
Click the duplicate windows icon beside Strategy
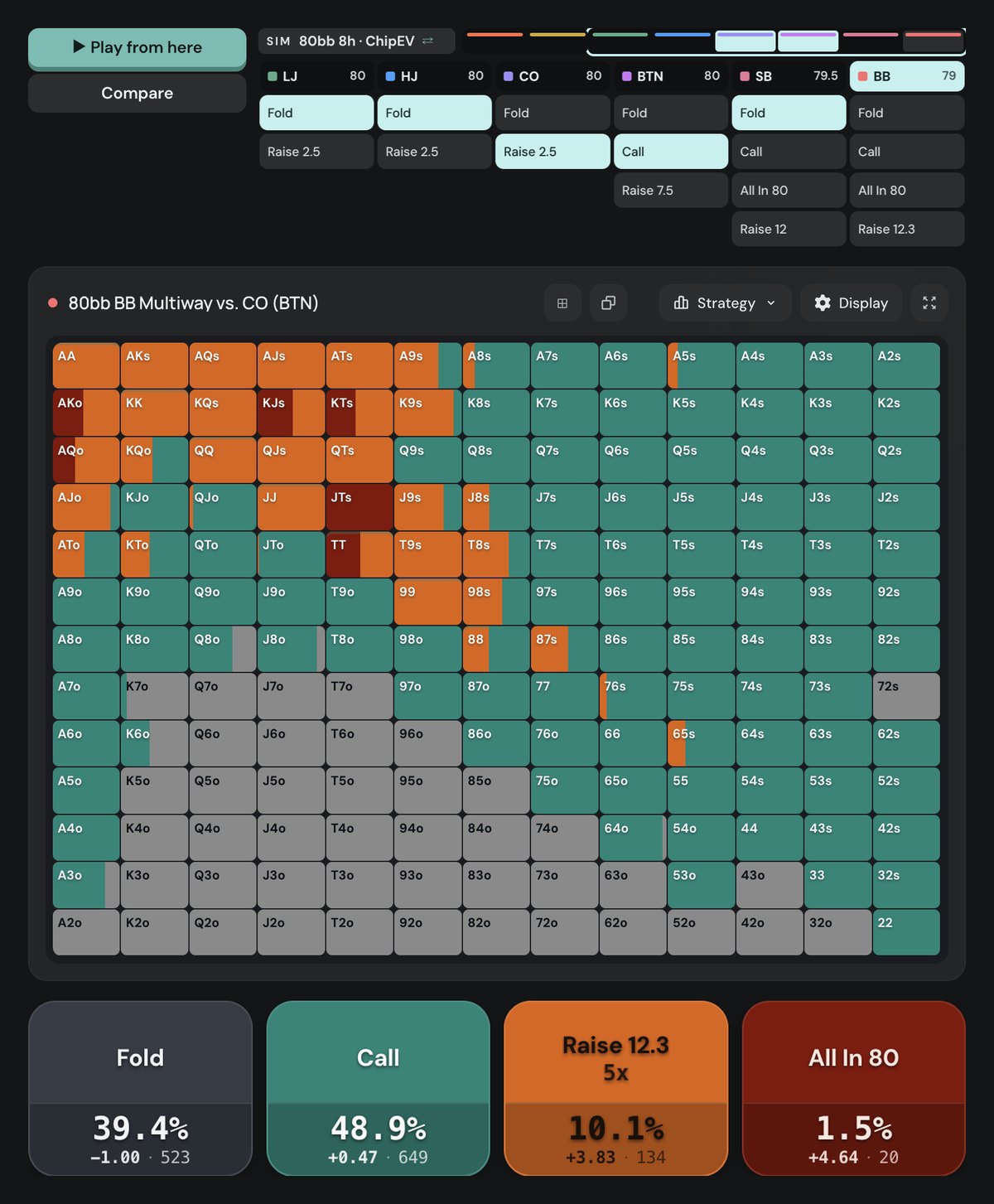608,303
